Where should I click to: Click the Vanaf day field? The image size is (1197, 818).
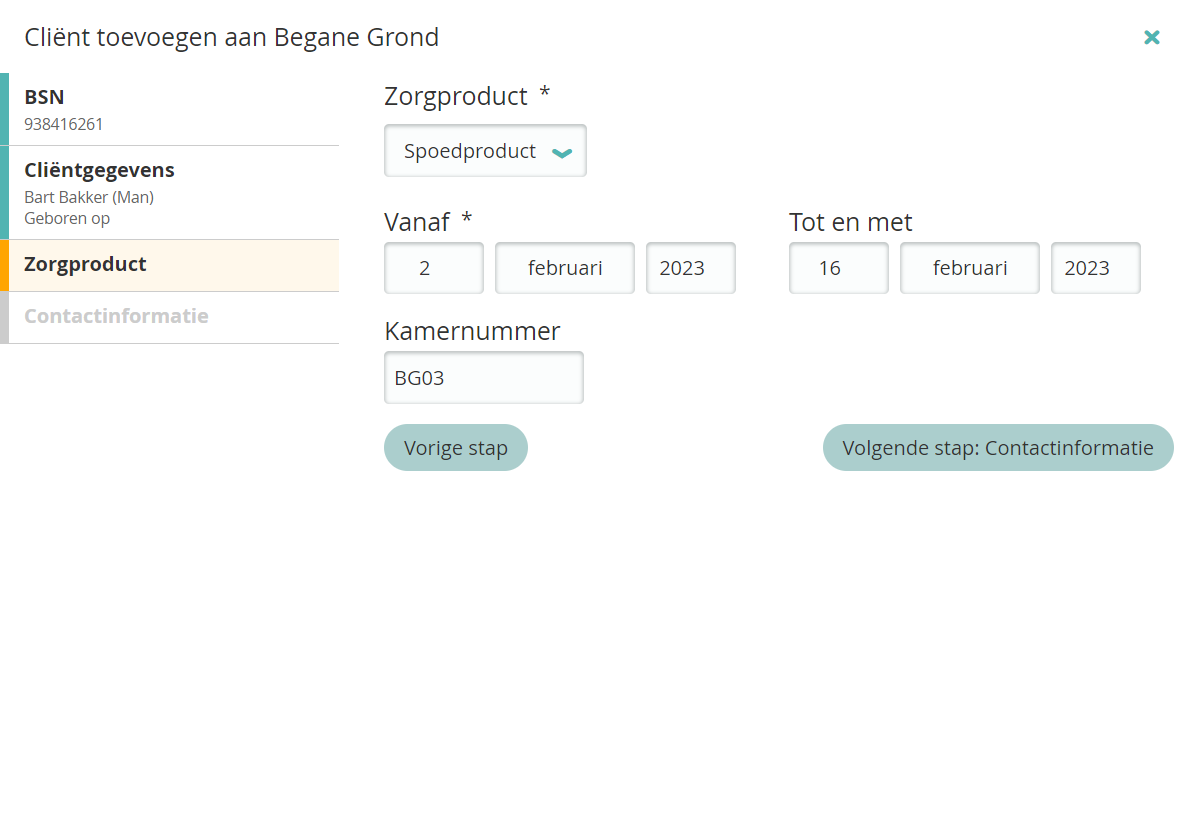[434, 268]
